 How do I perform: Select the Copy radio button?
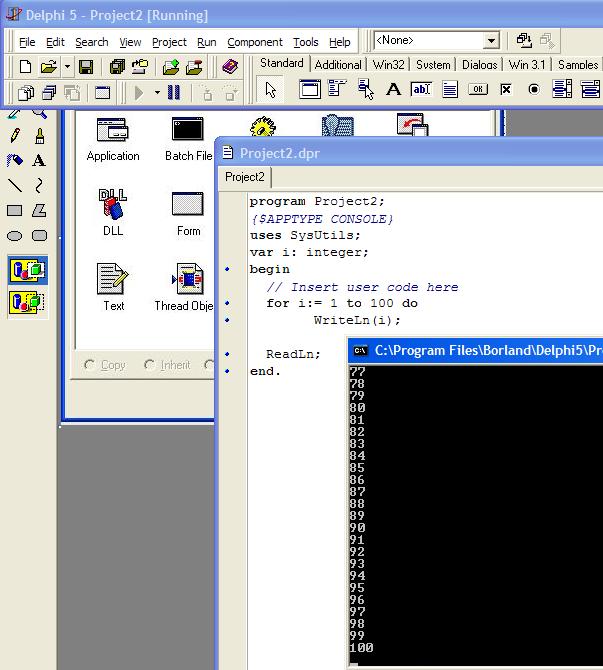91,365
